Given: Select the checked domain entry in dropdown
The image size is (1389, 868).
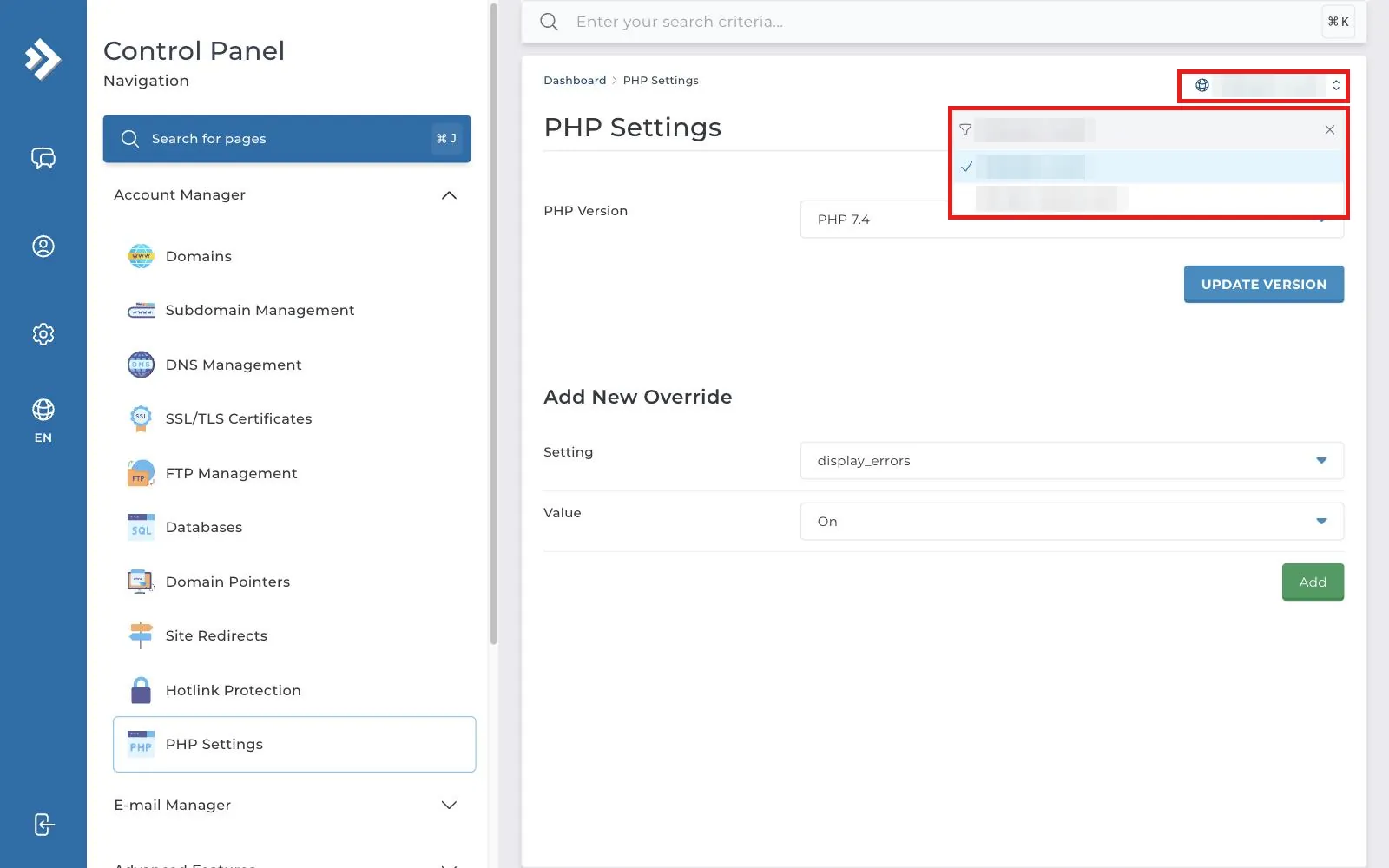Looking at the screenshot, I should pyautogui.click(x=1148, y=167).
